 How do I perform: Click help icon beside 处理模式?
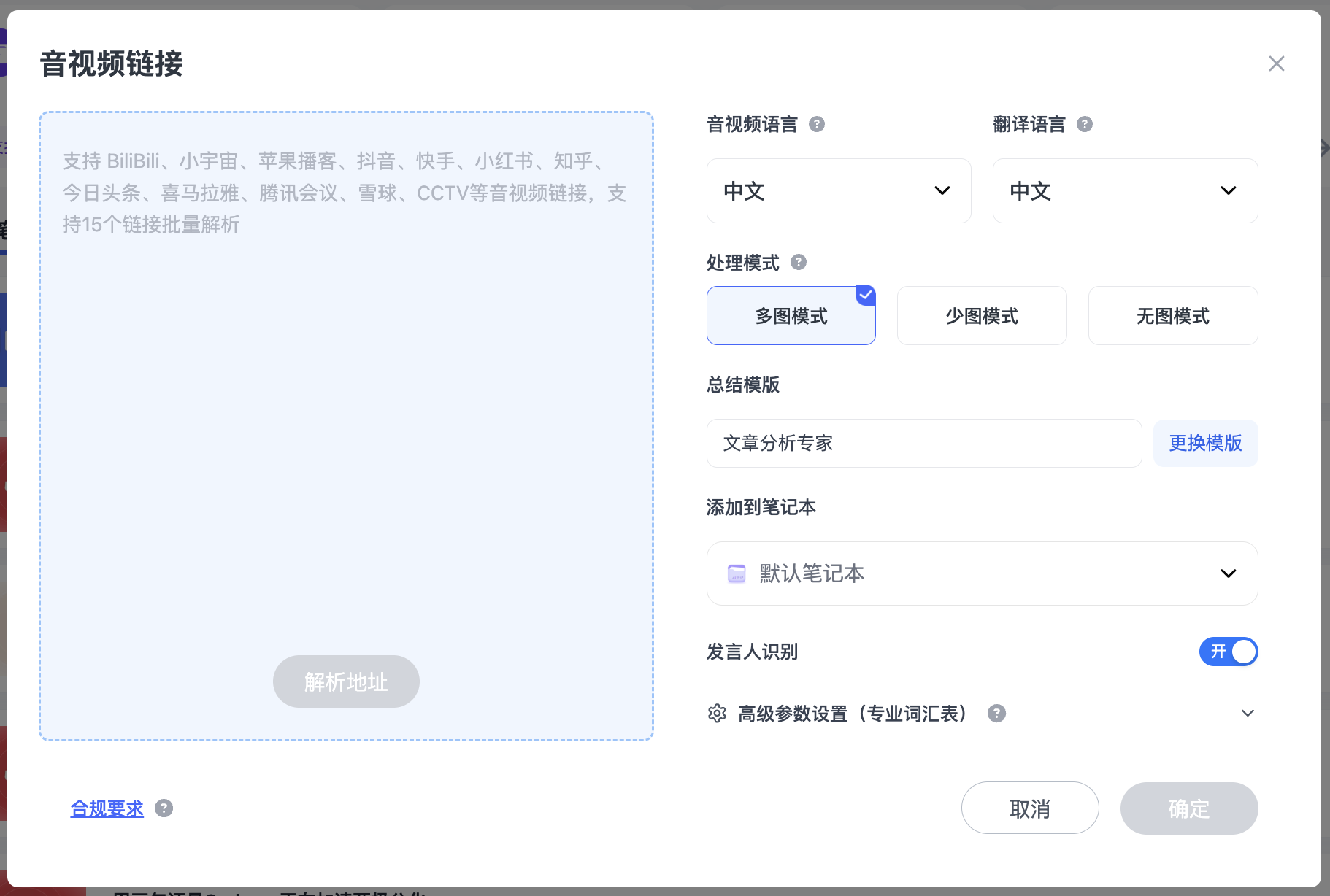[x=799, y=262]
